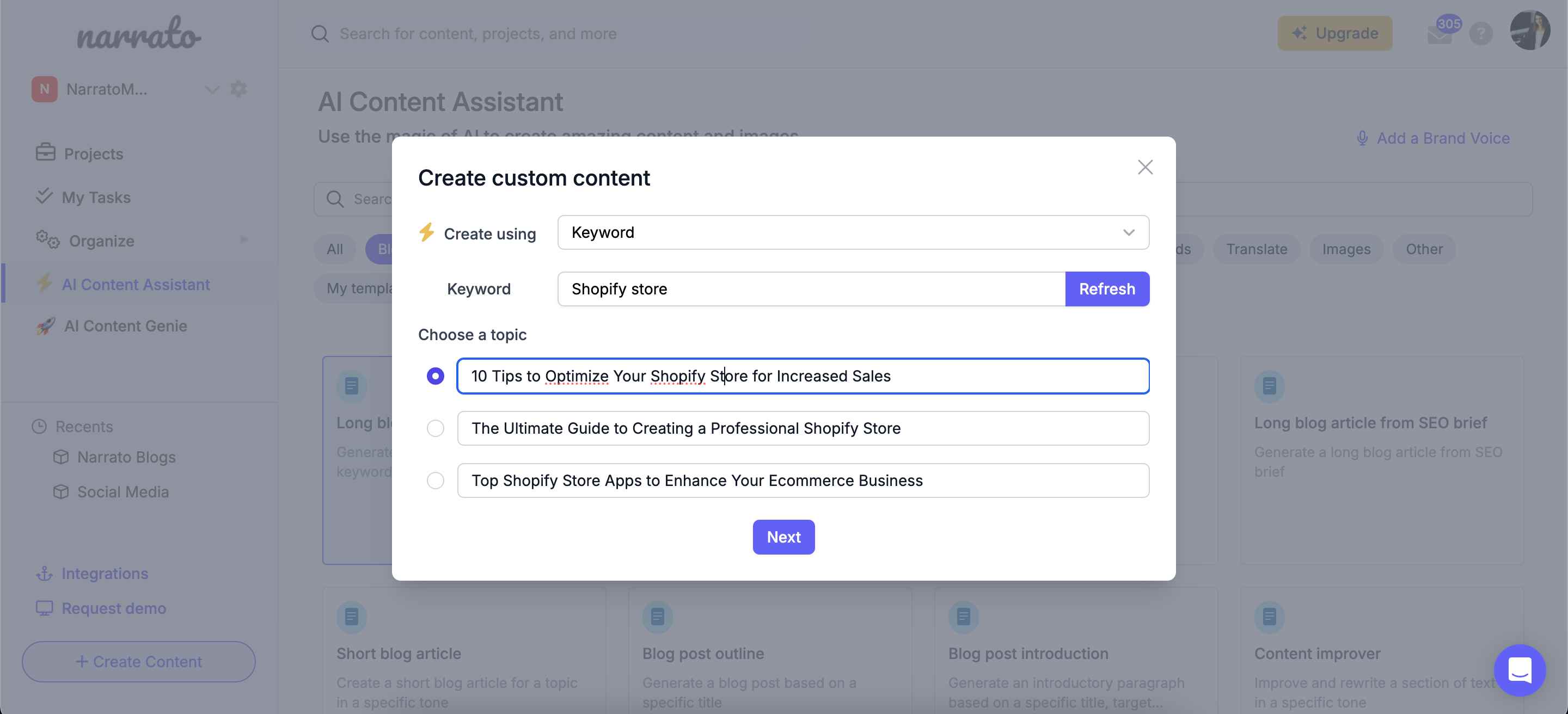Select the Ultimate Guide topic radio button

[x=435, y=428]
